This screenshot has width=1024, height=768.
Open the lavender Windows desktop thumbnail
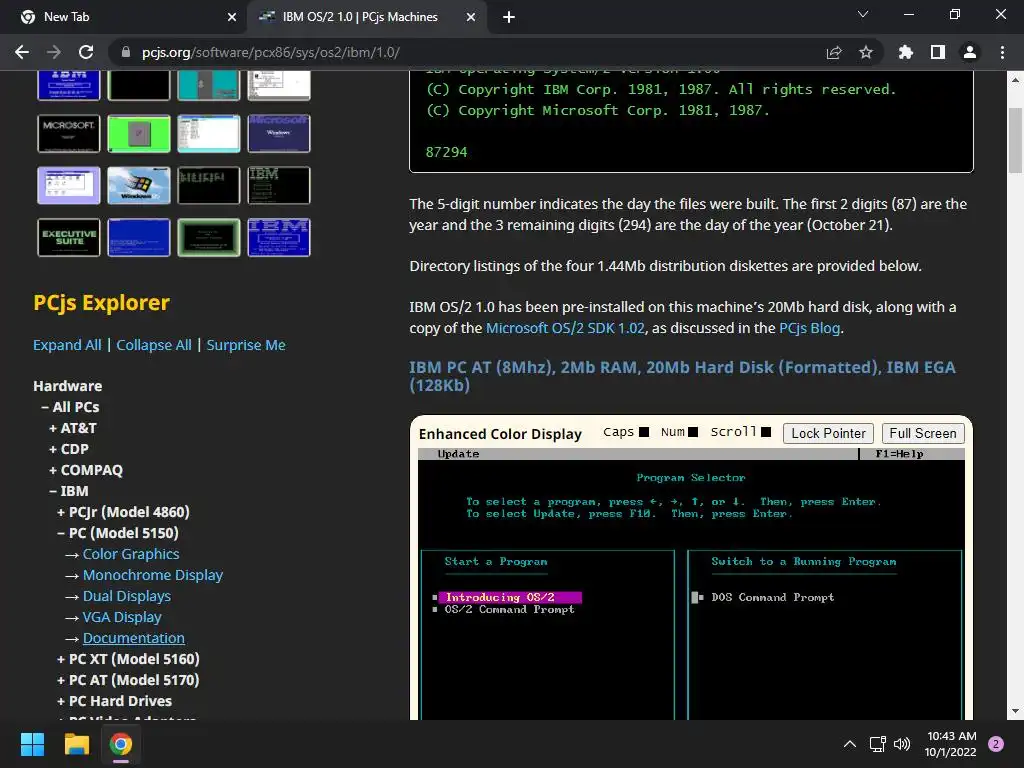click(69, 185)
